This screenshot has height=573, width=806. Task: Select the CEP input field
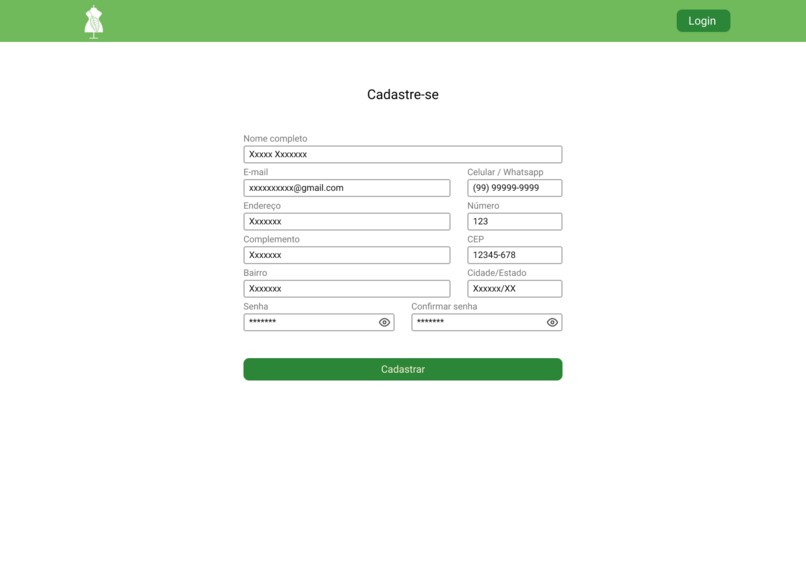(x=514, y=255)
